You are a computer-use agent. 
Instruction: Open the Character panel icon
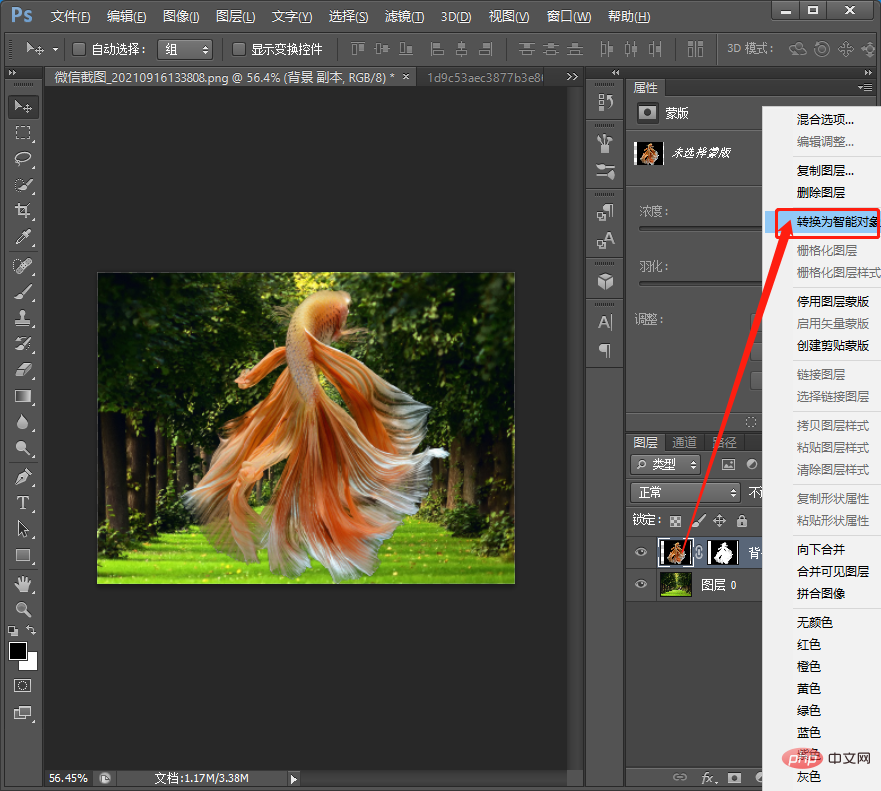(605, 322)
